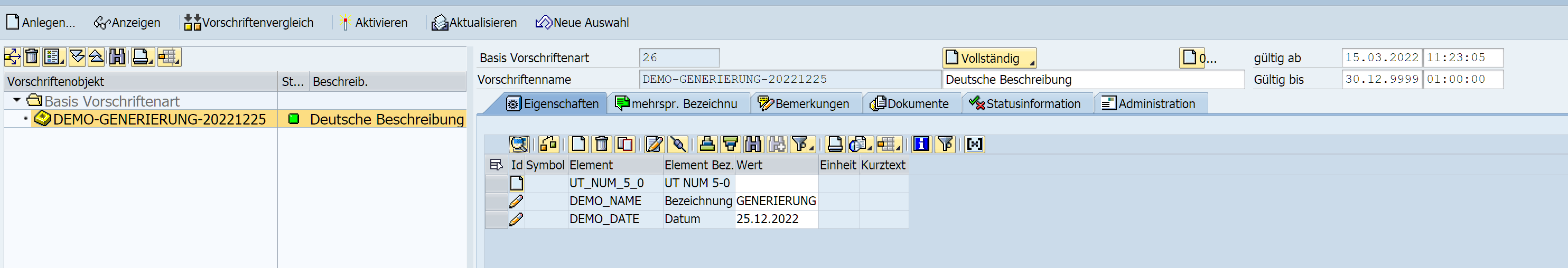Open the grid filter dropdown menu
Viewport: 1568px width, 268px height.
pos(802,144)
